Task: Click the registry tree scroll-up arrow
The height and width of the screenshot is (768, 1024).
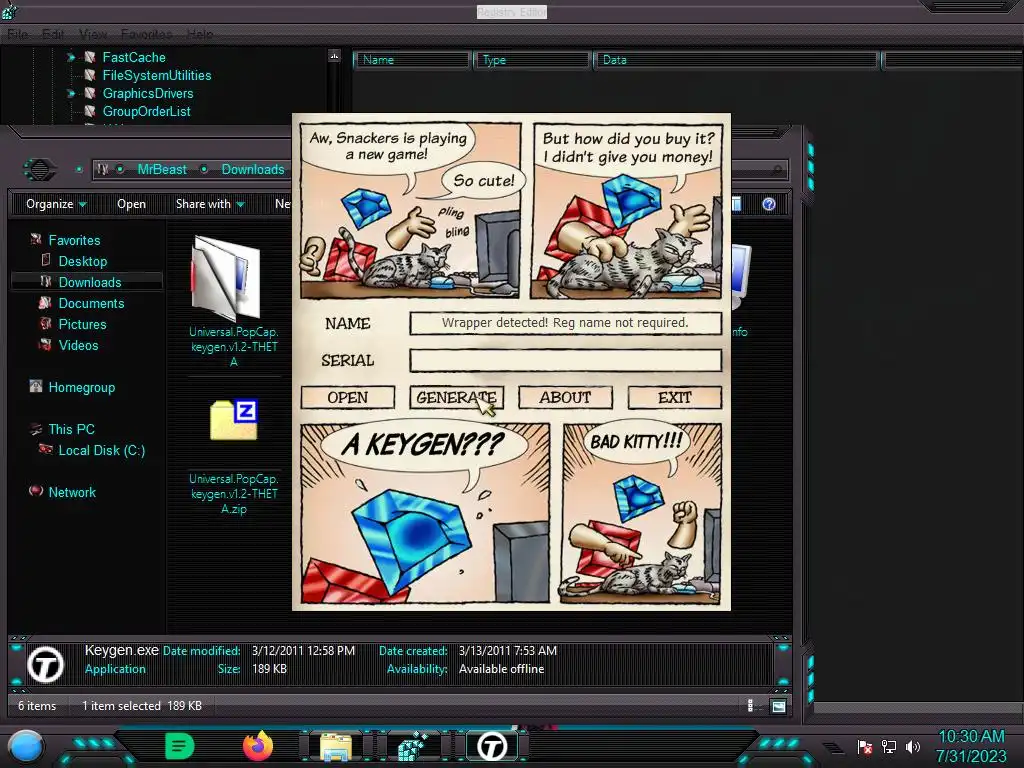Action: coord(334,56)
